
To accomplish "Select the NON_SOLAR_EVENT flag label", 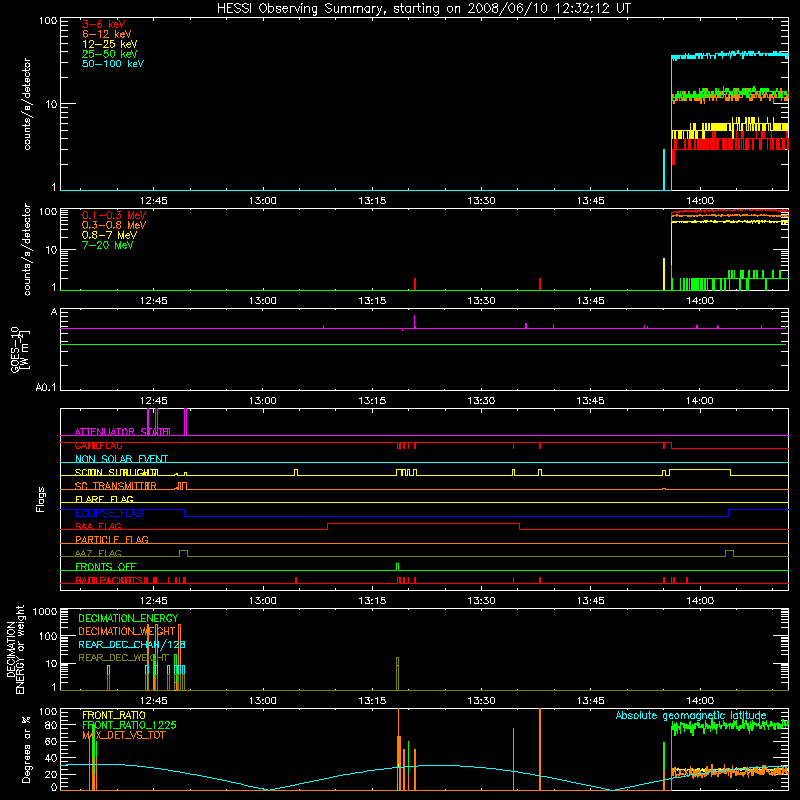I will 121,459.
